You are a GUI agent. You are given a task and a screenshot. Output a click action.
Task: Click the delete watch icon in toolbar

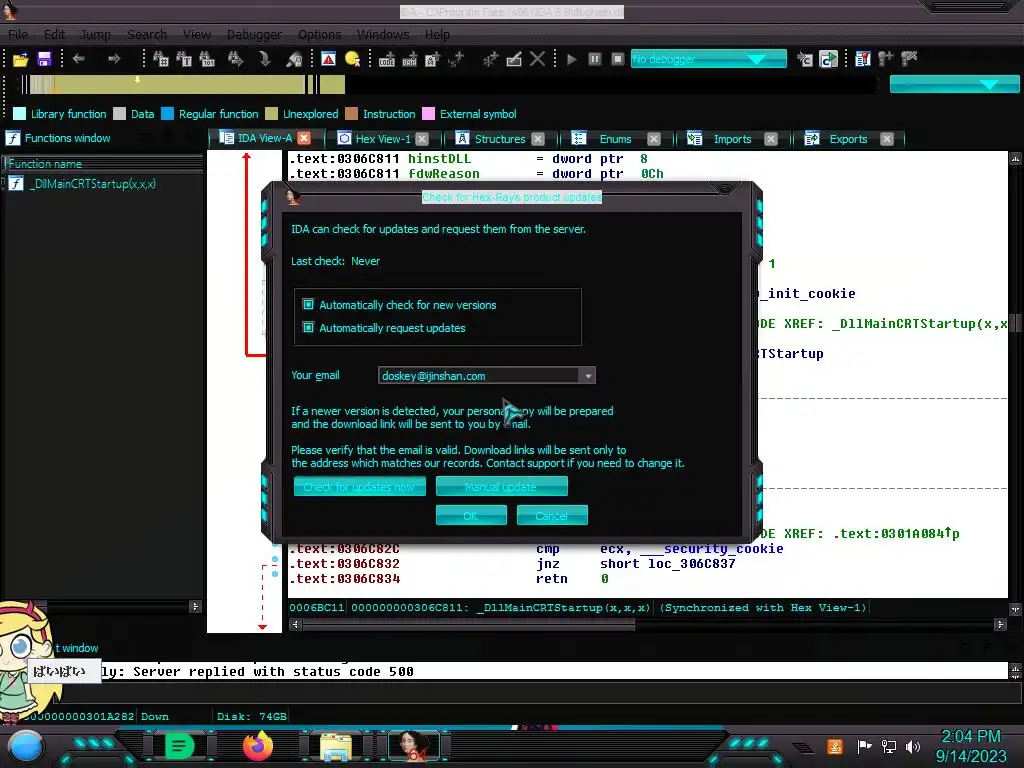click(909, 59)
